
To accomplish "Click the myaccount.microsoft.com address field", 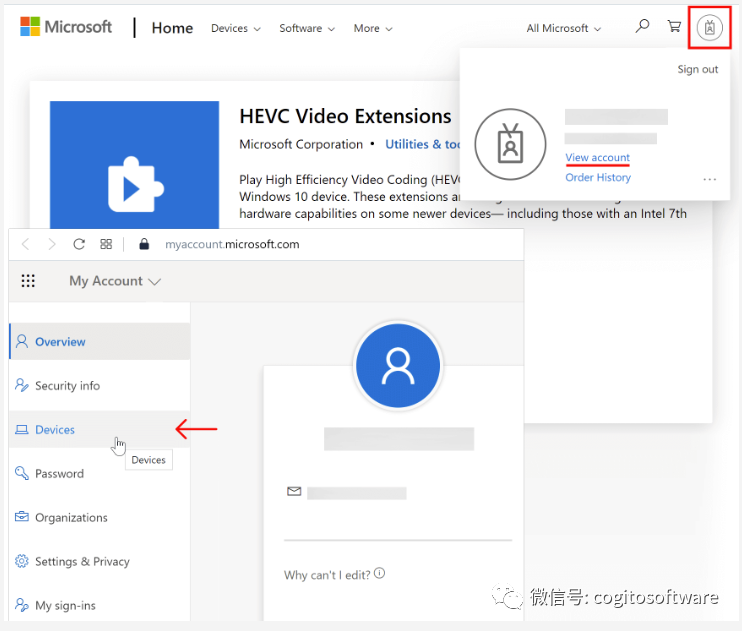I will 232,244.
